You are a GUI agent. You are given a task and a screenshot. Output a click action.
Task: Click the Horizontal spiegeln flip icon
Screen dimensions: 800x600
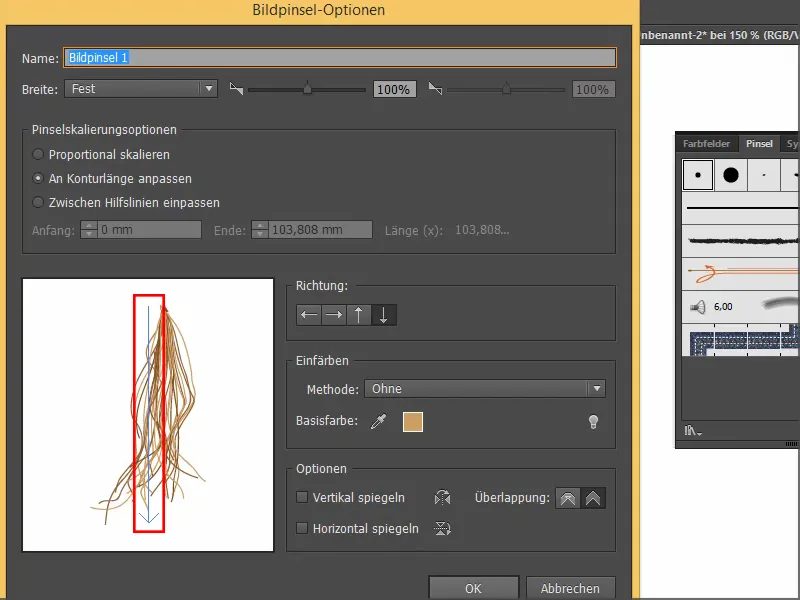442,528
